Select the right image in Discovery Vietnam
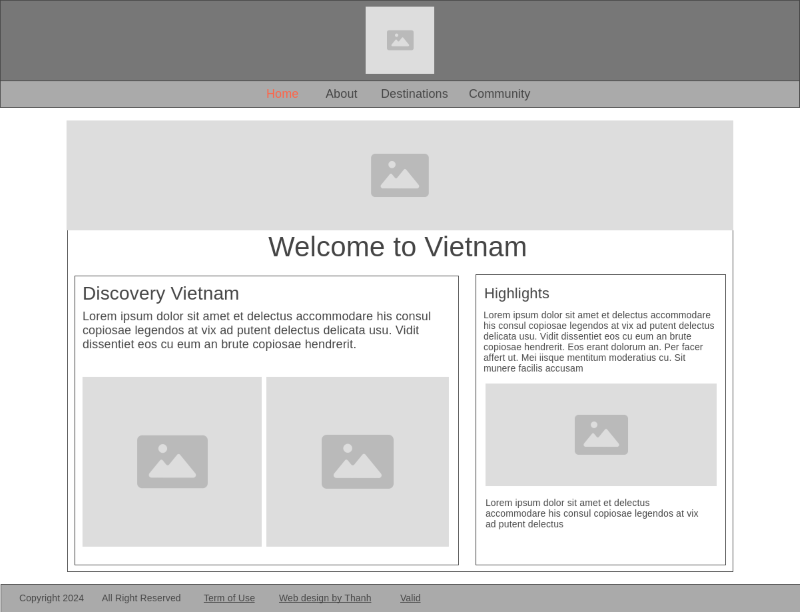This screenshot has height=612, width=800. pos(357,461)
